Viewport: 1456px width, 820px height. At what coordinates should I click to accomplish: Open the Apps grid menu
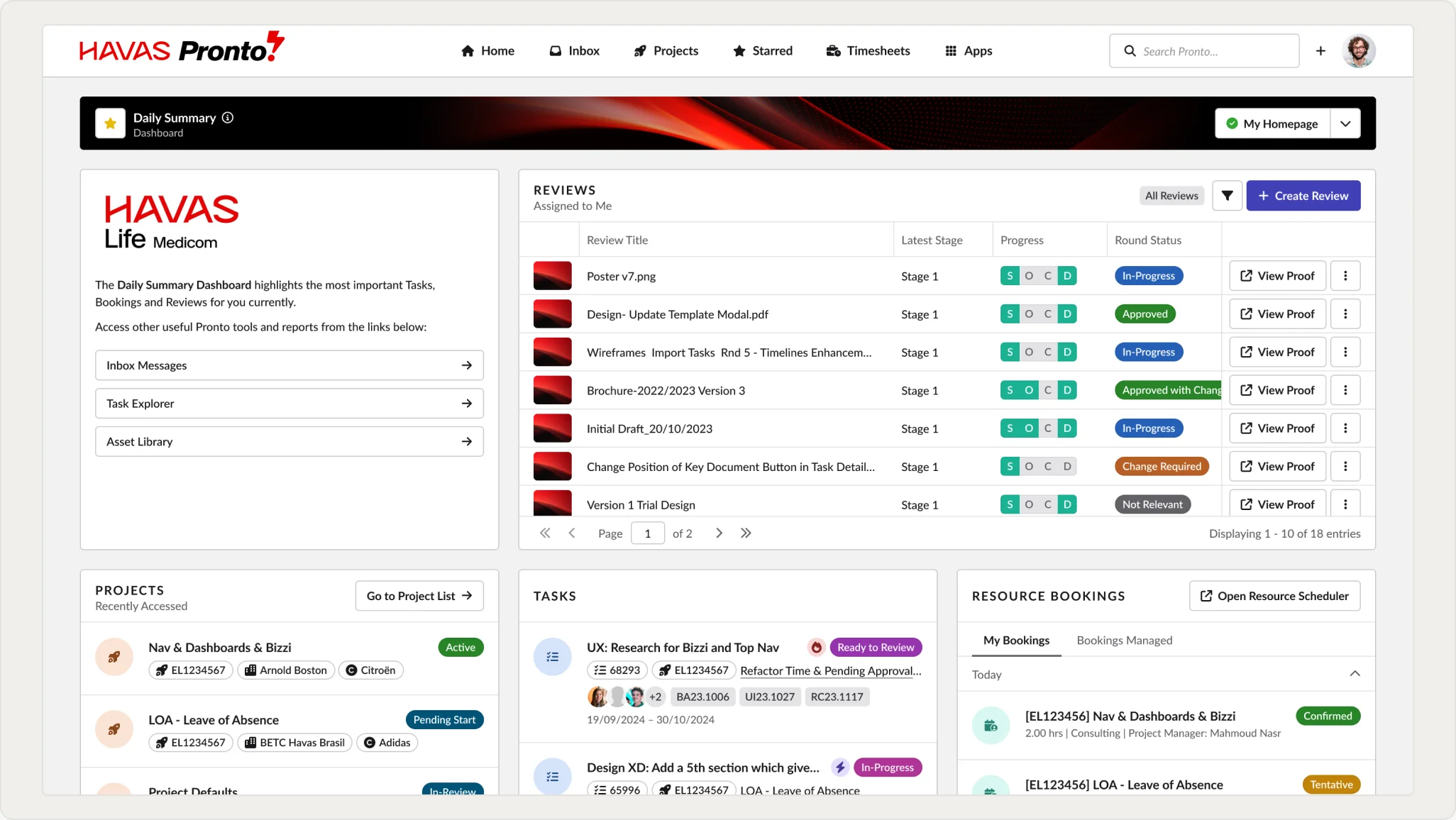(969, 51)
